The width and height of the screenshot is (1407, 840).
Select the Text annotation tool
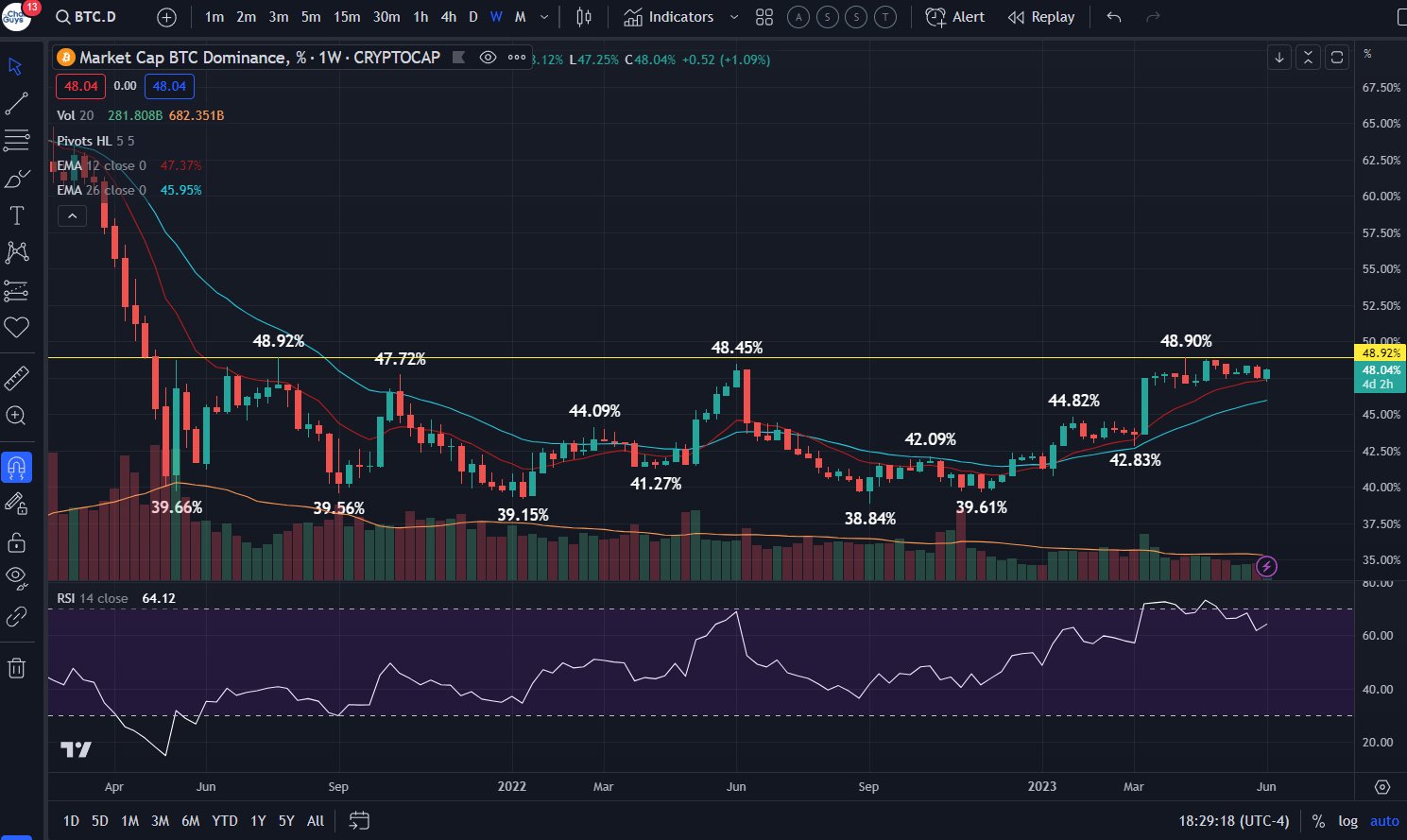coord(16,215)
